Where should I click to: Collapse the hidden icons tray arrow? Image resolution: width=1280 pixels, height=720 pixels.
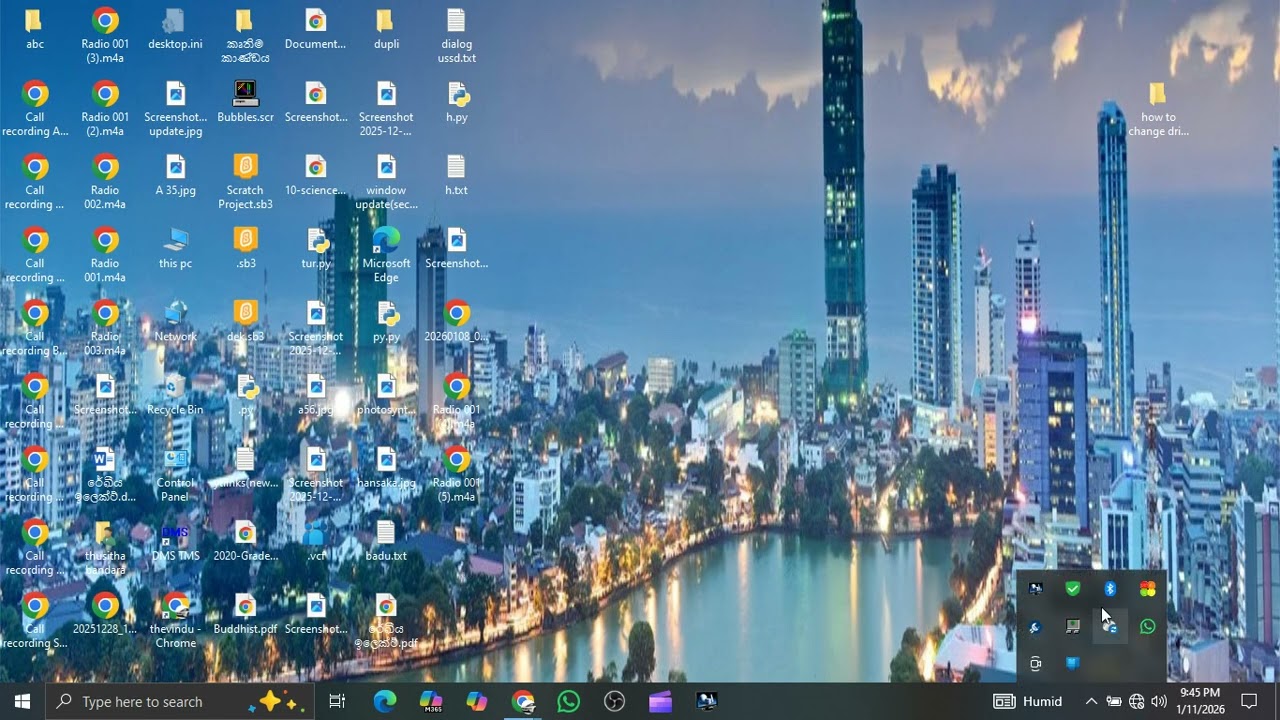point(1091,702)
